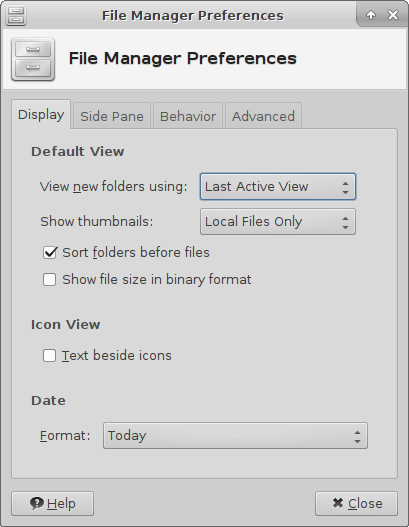
Task: Select the Display tab
Action: 41,115
